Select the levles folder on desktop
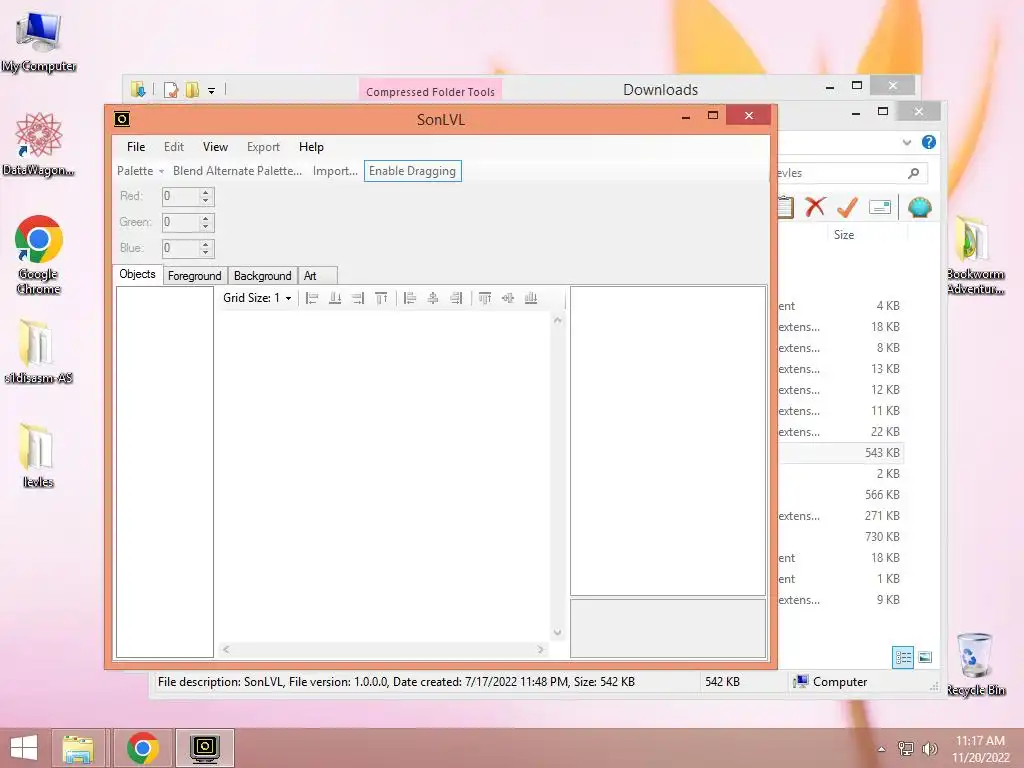The width and height of the screenshot is (1024, 768). click(39, 455)
